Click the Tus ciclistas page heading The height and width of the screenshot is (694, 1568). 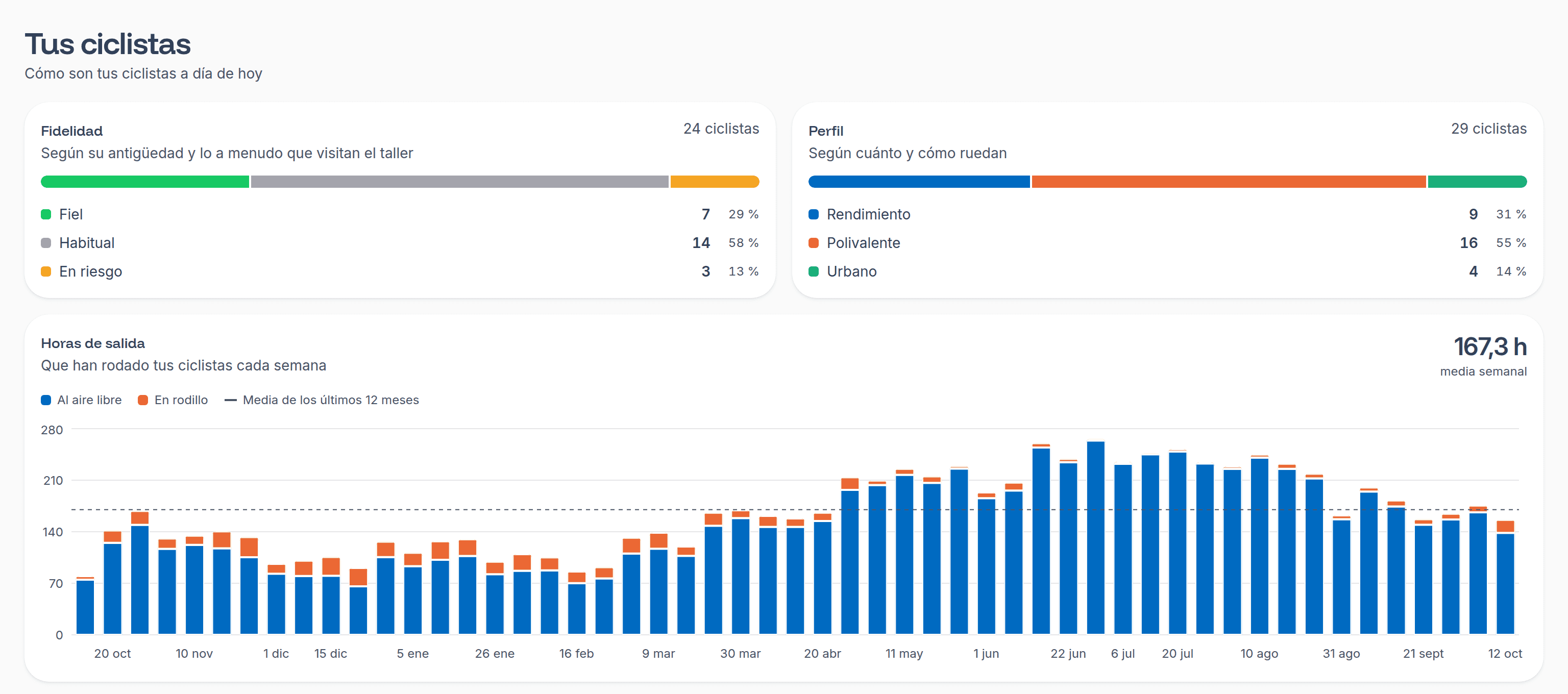pos(108,44)
